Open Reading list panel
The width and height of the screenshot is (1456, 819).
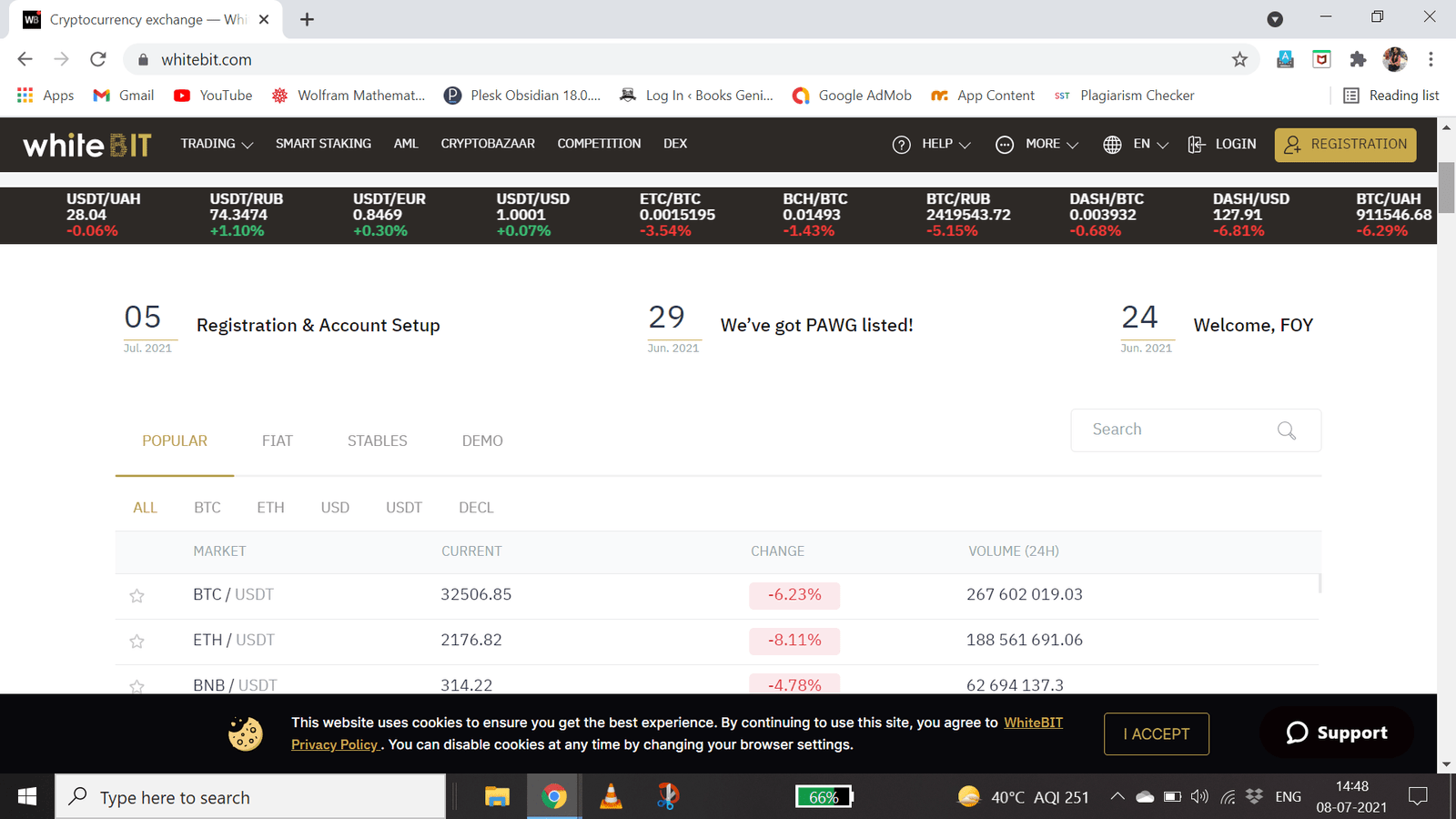(x=1391, y=96)
